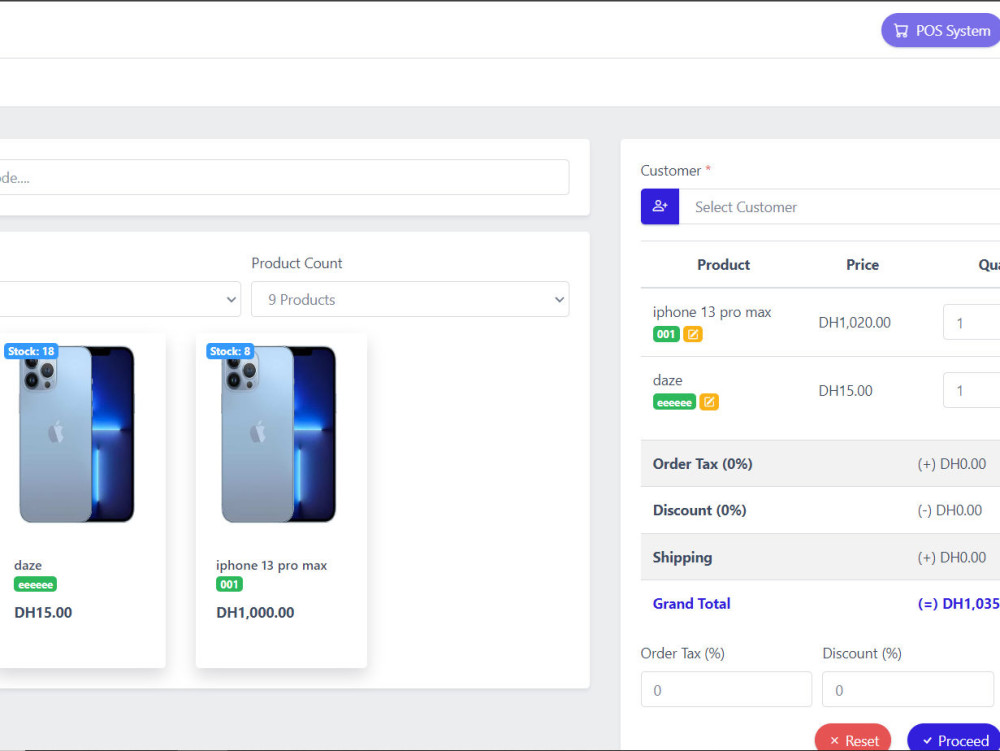Click the 001 badge on iphone card
Viewport: 1000px width, 751px height.
pos(230,585)
